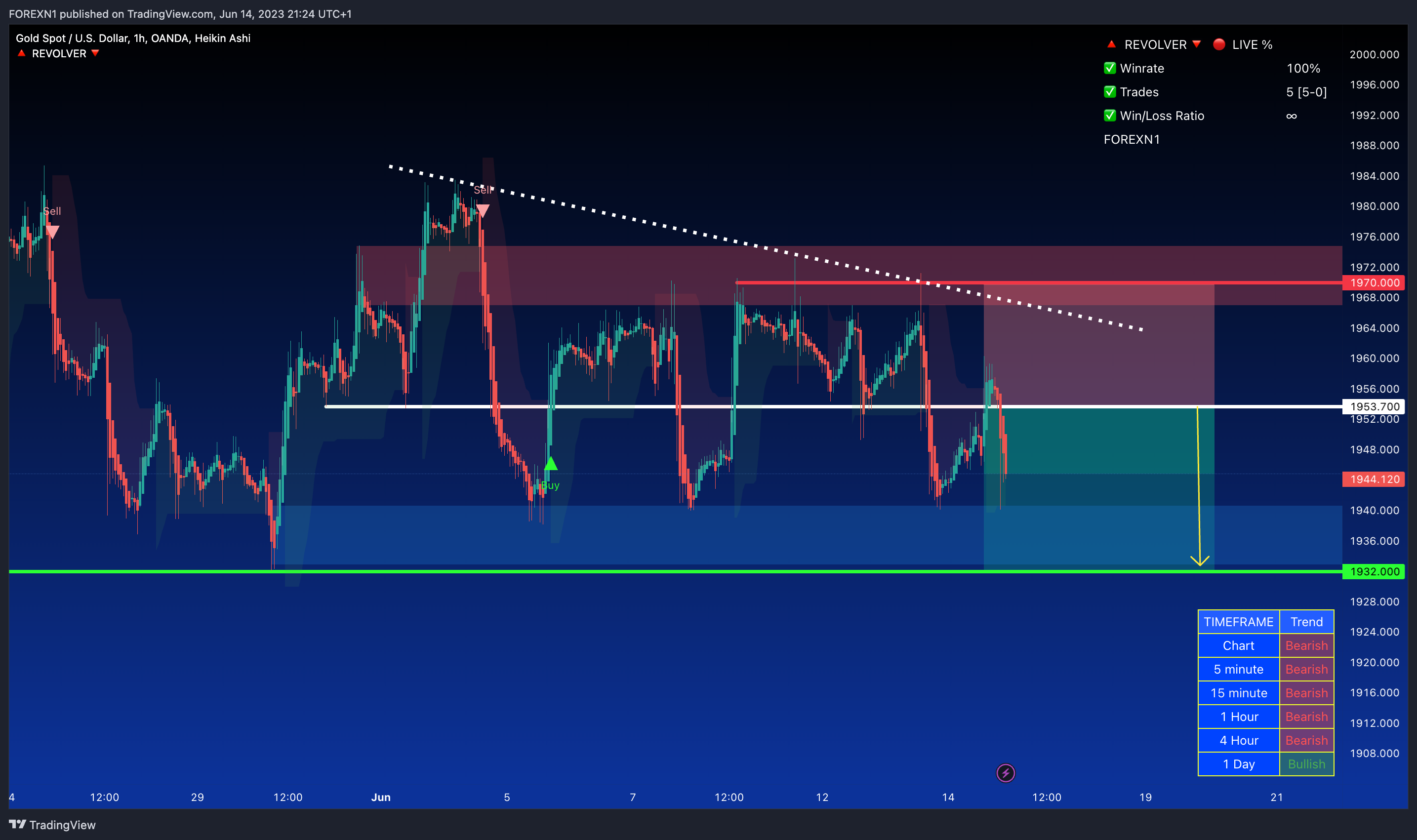Screen dimensions: 1417x840
Task: Click the 2000.000 price axis label
Action: coord(1374,54)
